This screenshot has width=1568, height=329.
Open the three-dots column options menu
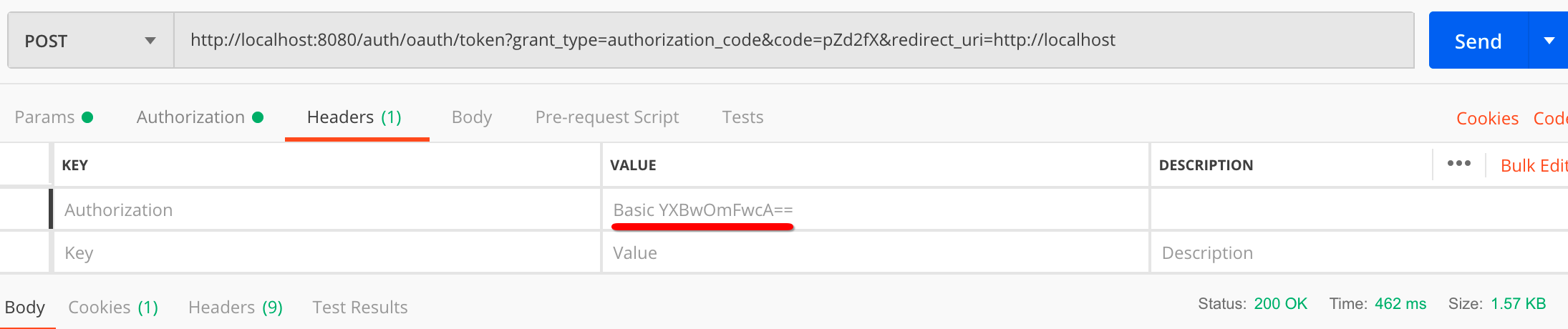1458,164
